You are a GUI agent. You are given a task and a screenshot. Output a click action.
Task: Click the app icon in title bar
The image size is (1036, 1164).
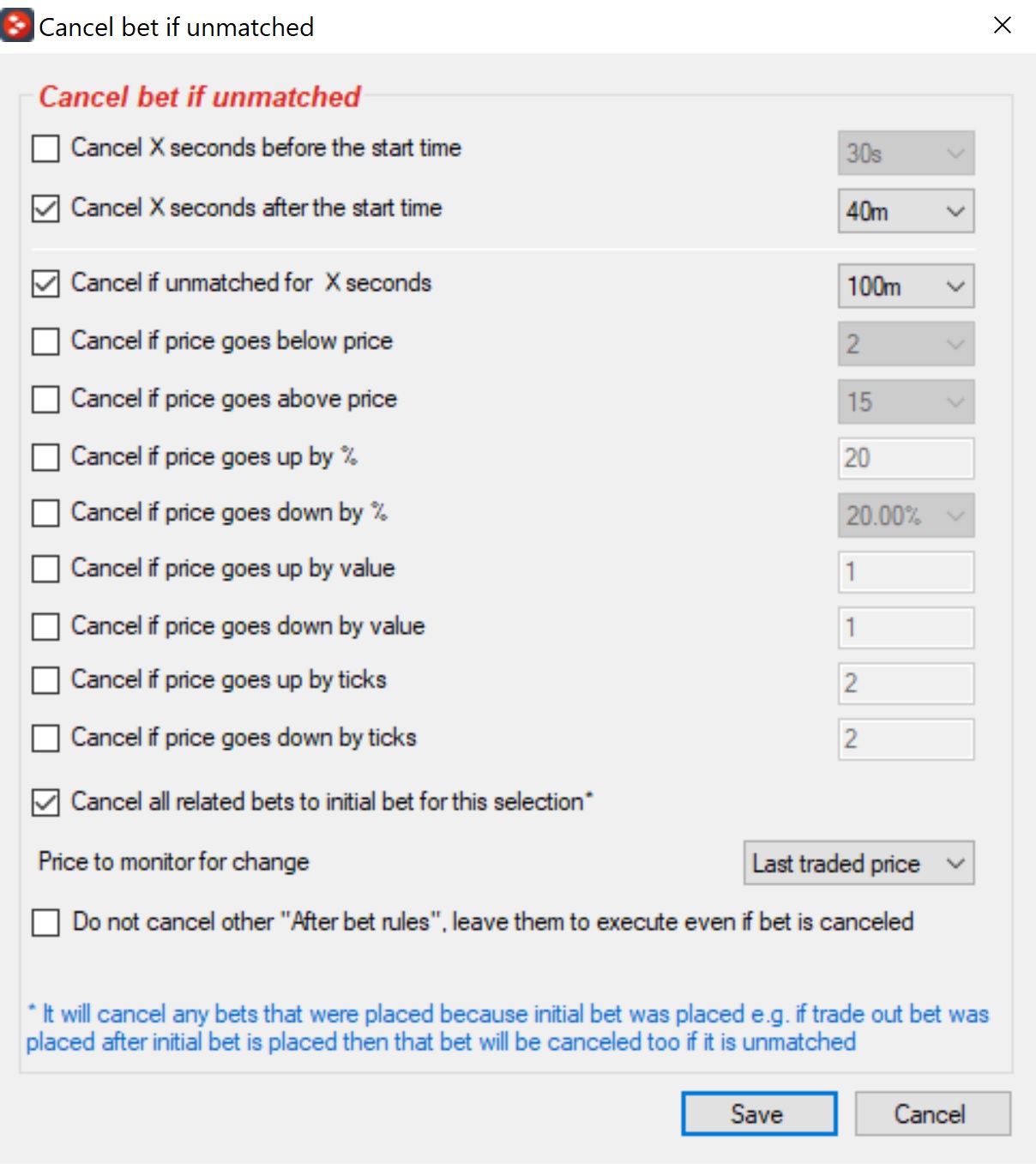17,26
